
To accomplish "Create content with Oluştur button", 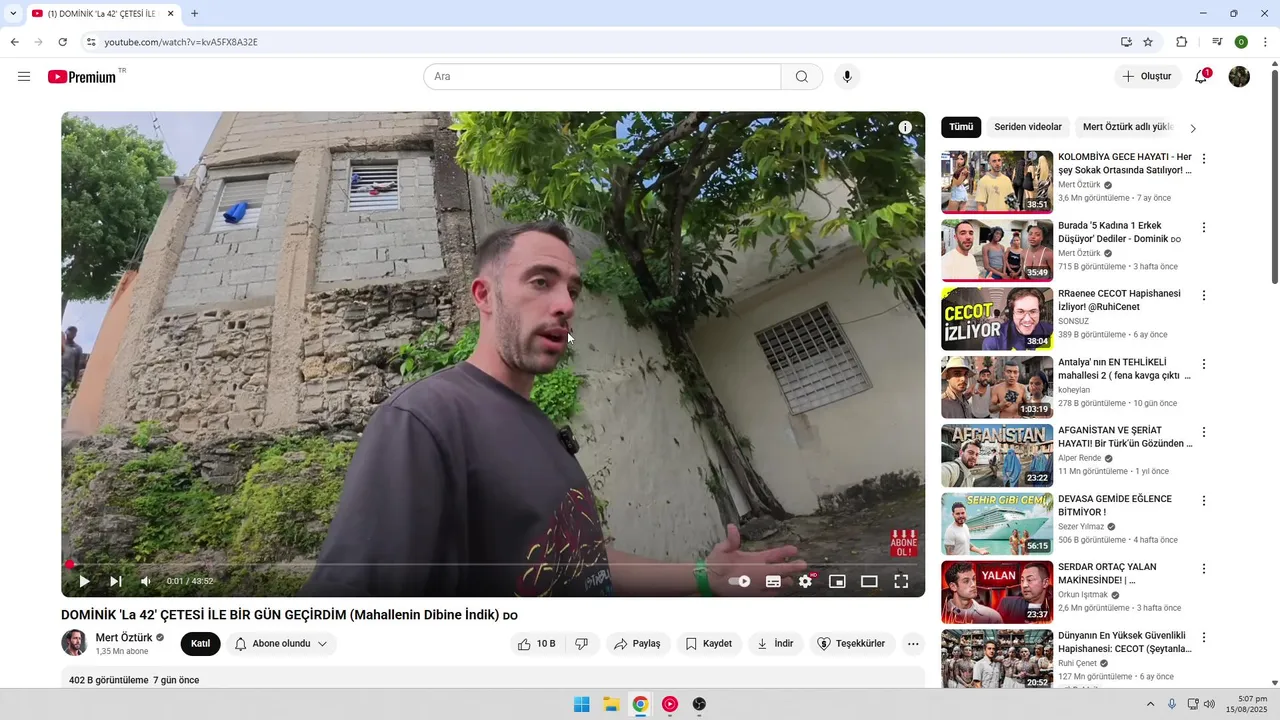I will [1147, 77].
